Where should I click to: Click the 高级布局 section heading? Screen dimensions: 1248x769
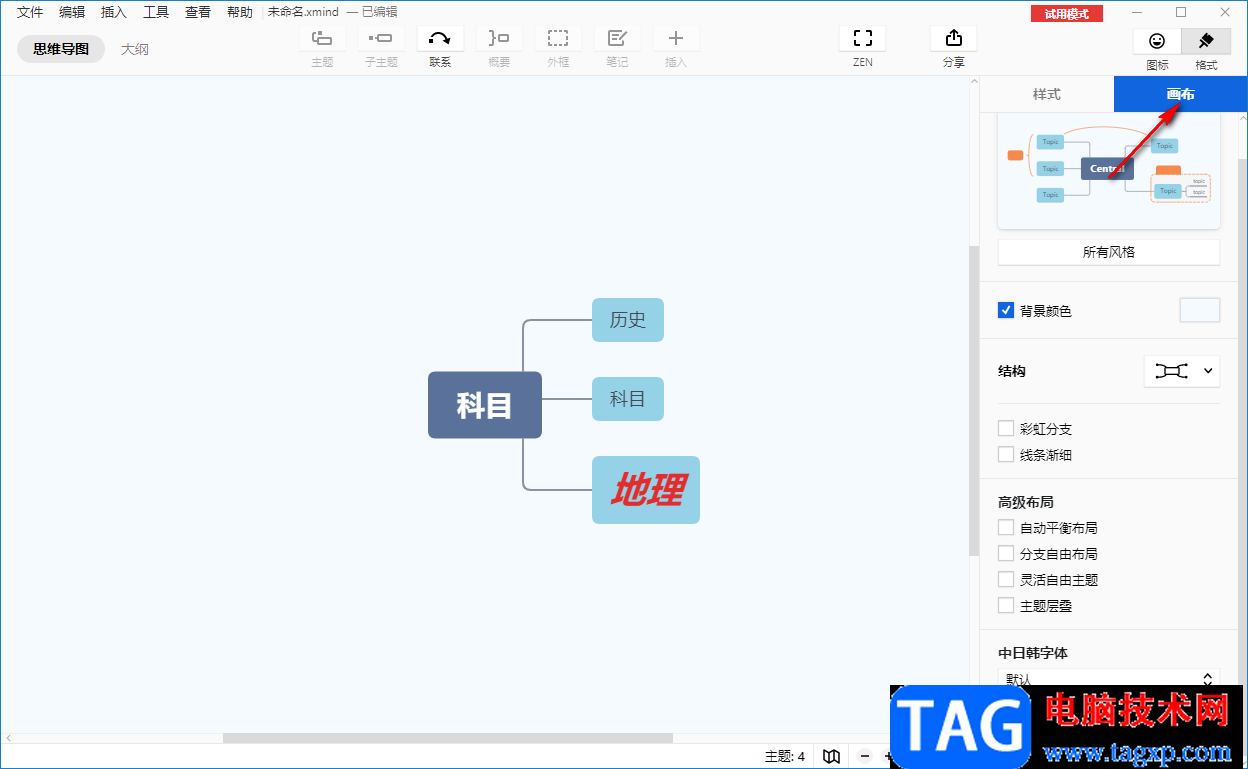[1026, 502]
